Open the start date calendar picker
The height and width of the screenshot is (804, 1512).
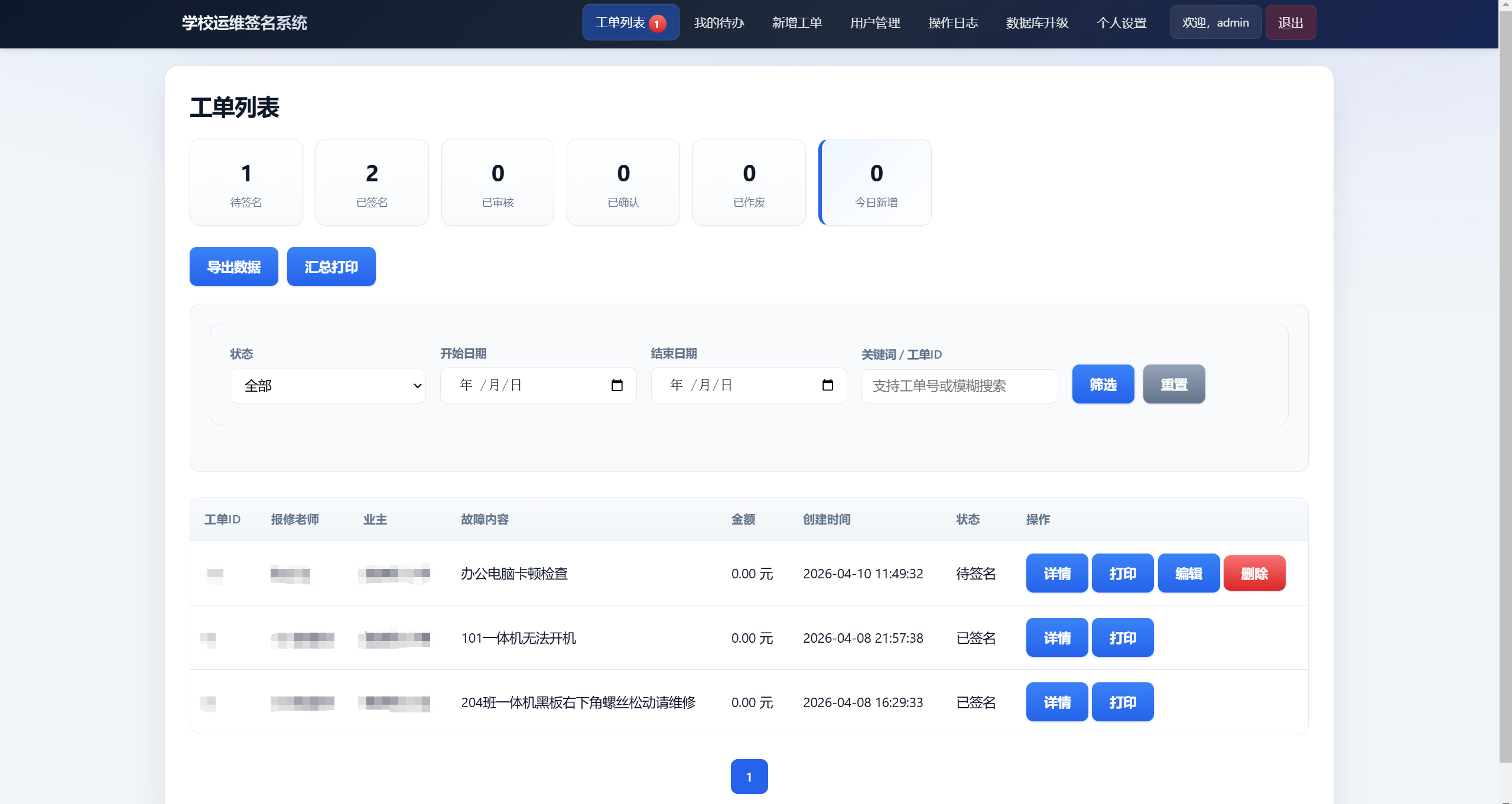tap(617, 385)
